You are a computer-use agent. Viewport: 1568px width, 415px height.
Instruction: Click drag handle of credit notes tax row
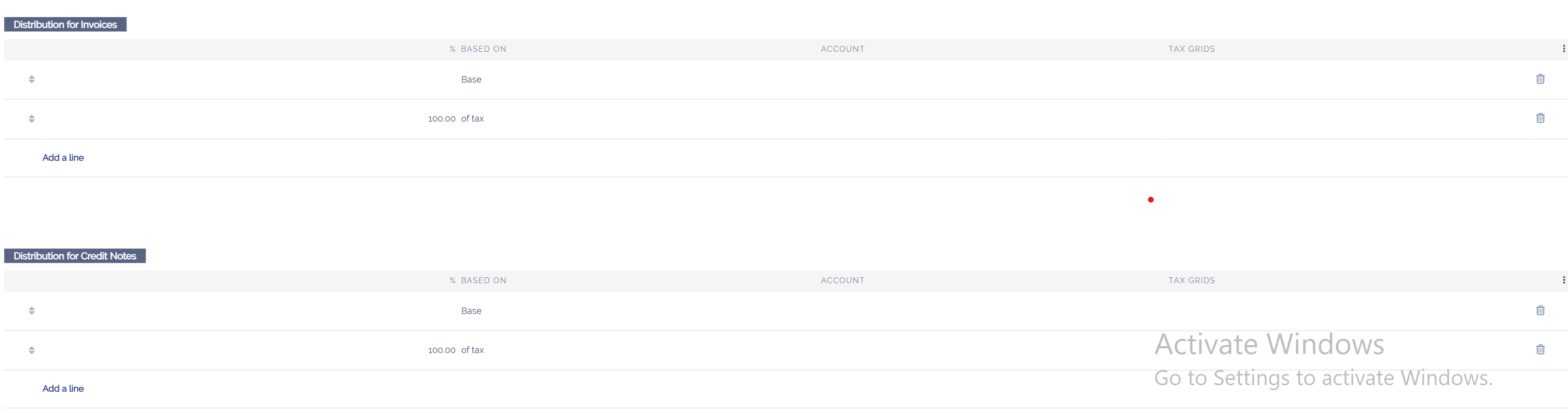[32, 350]
